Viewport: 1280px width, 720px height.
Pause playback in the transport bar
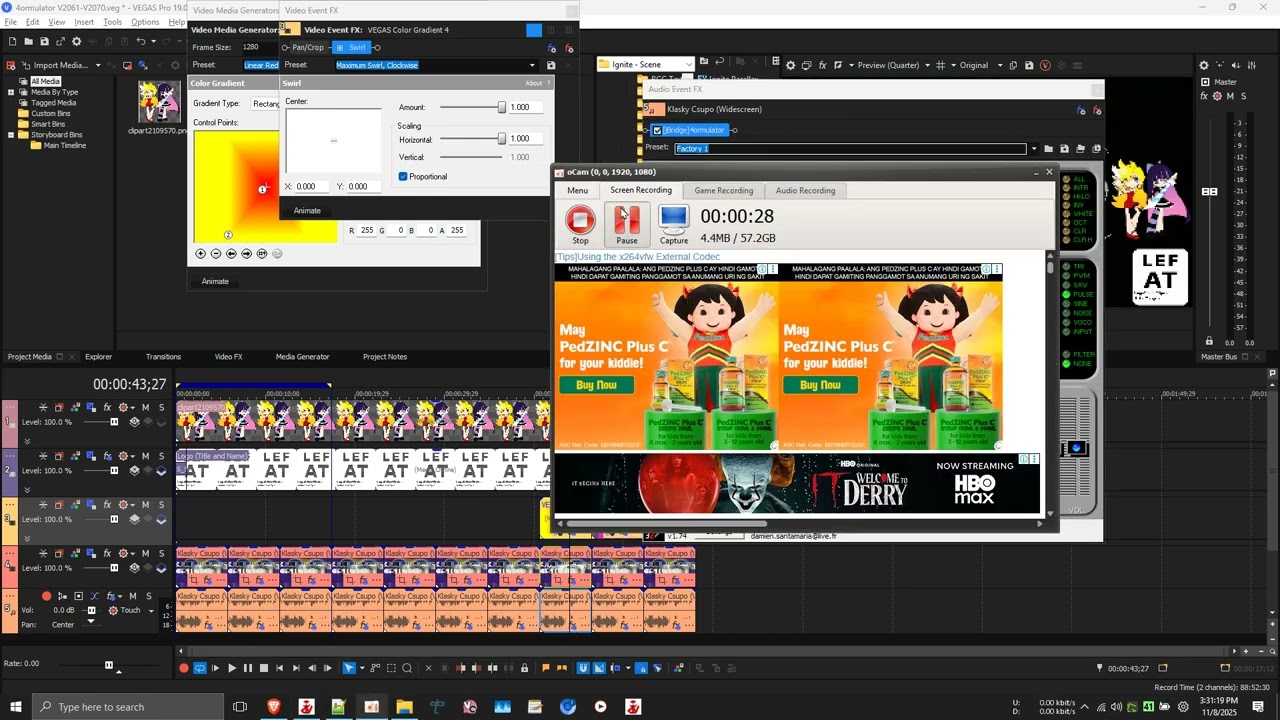[x=247, y=668]
